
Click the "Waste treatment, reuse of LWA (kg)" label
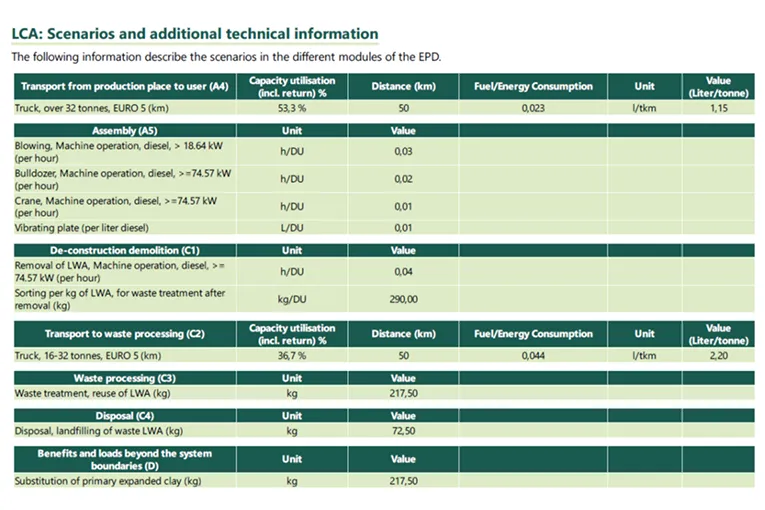[93, 393]
